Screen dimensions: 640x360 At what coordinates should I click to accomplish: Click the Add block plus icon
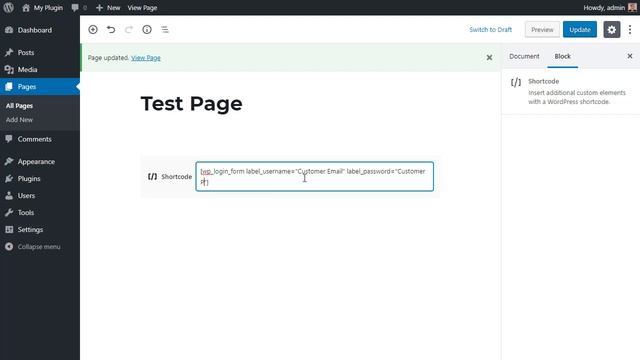93,29
